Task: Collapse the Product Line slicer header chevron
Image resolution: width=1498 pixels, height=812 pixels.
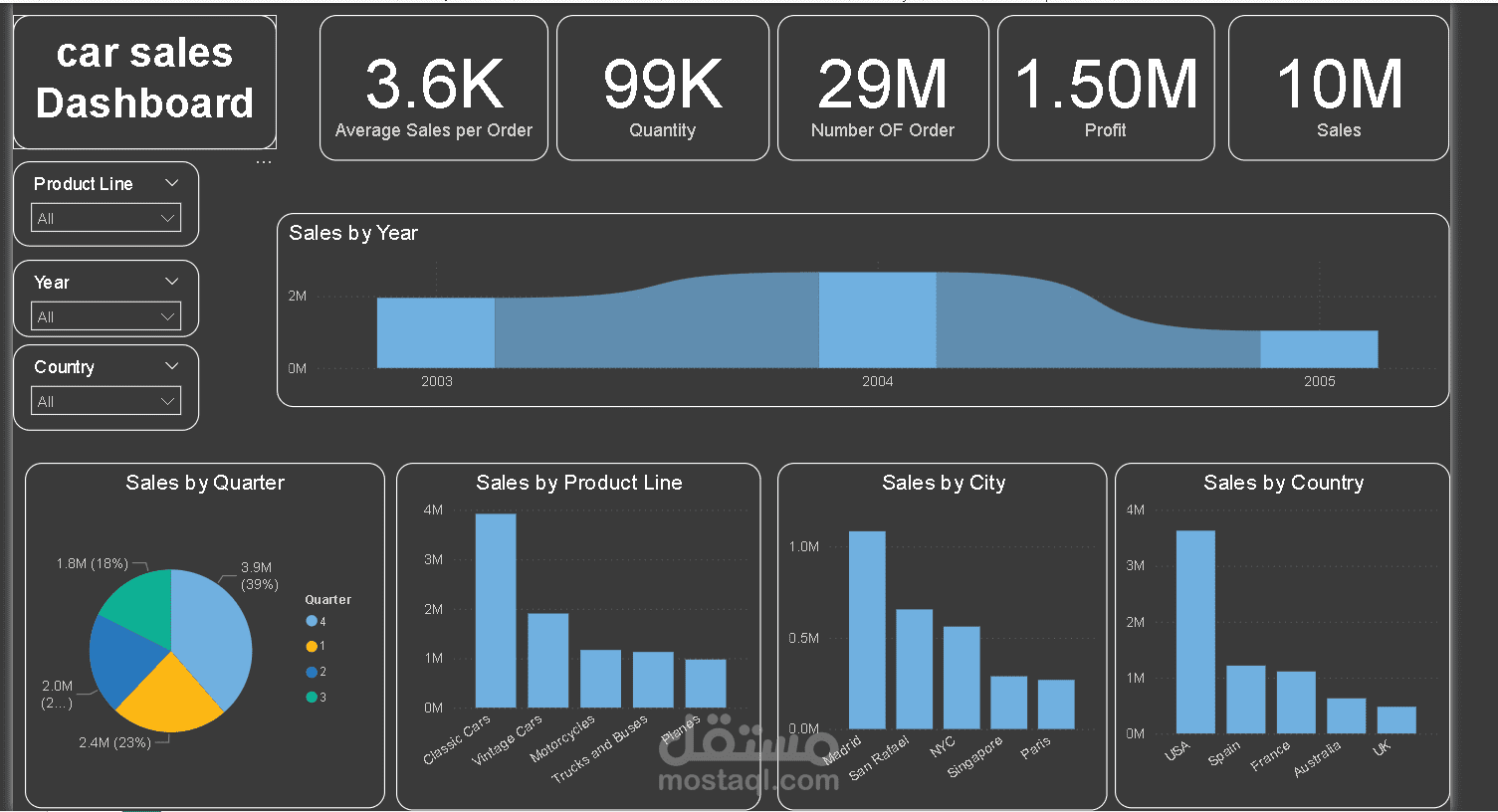Action: [x=171, y=183]
